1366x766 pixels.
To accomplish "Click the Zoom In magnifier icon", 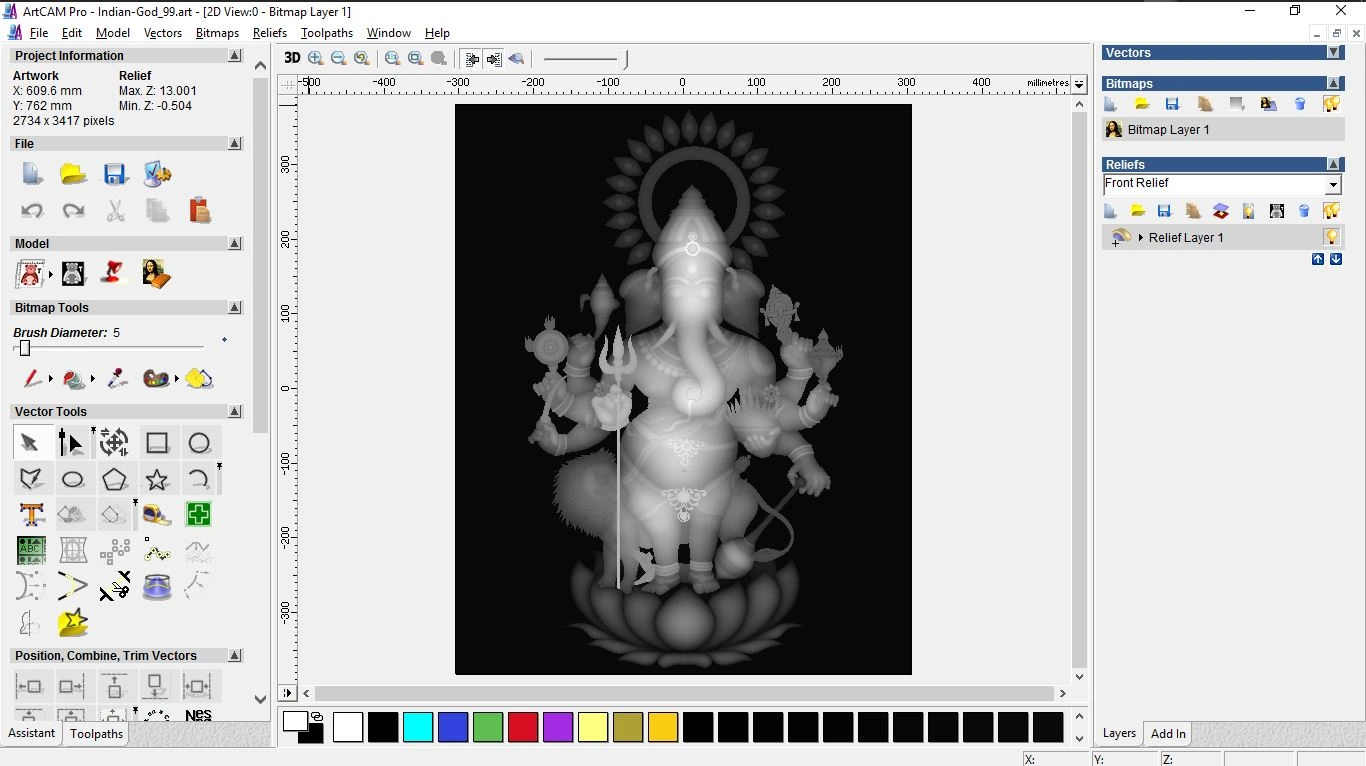I will coord(316,59).
